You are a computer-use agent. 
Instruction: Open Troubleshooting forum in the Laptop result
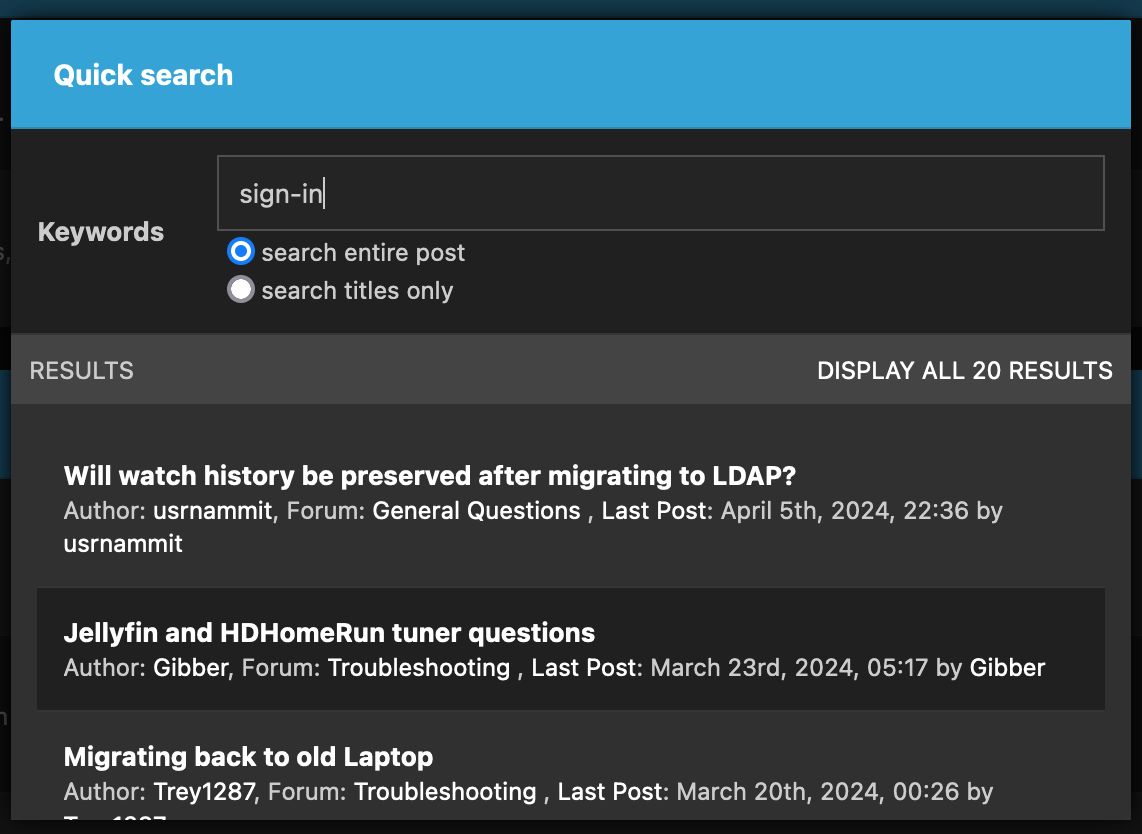click(x=445, y=792)
